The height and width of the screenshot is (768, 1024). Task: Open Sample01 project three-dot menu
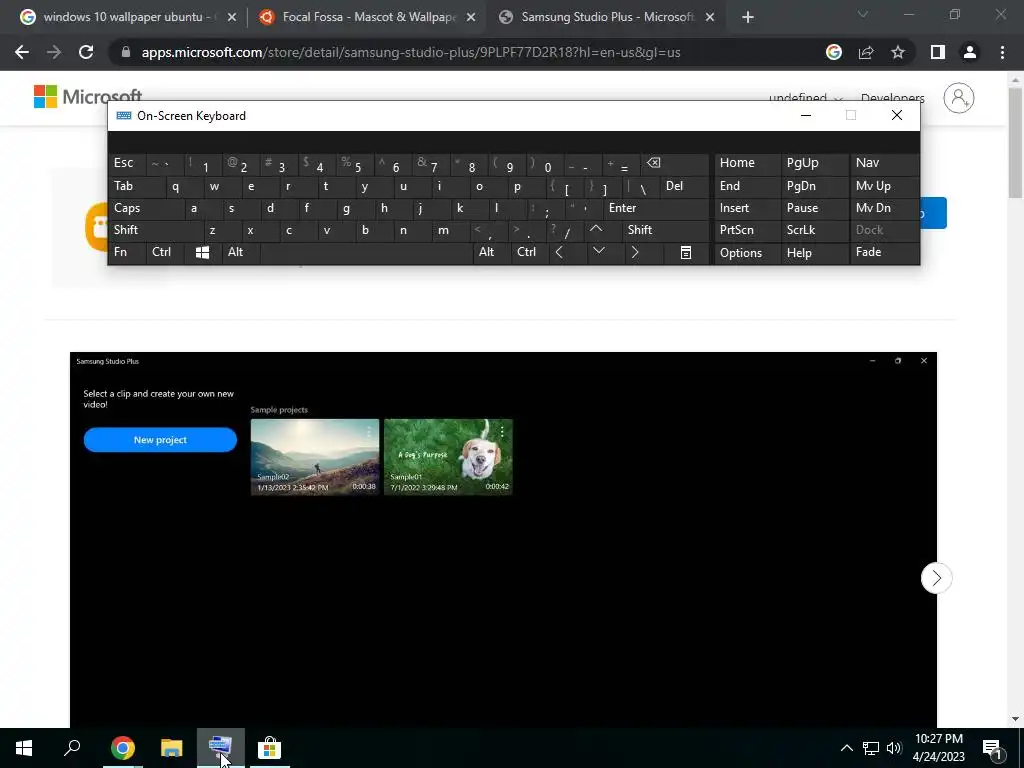pyautogui.click(x=502, y=431)
